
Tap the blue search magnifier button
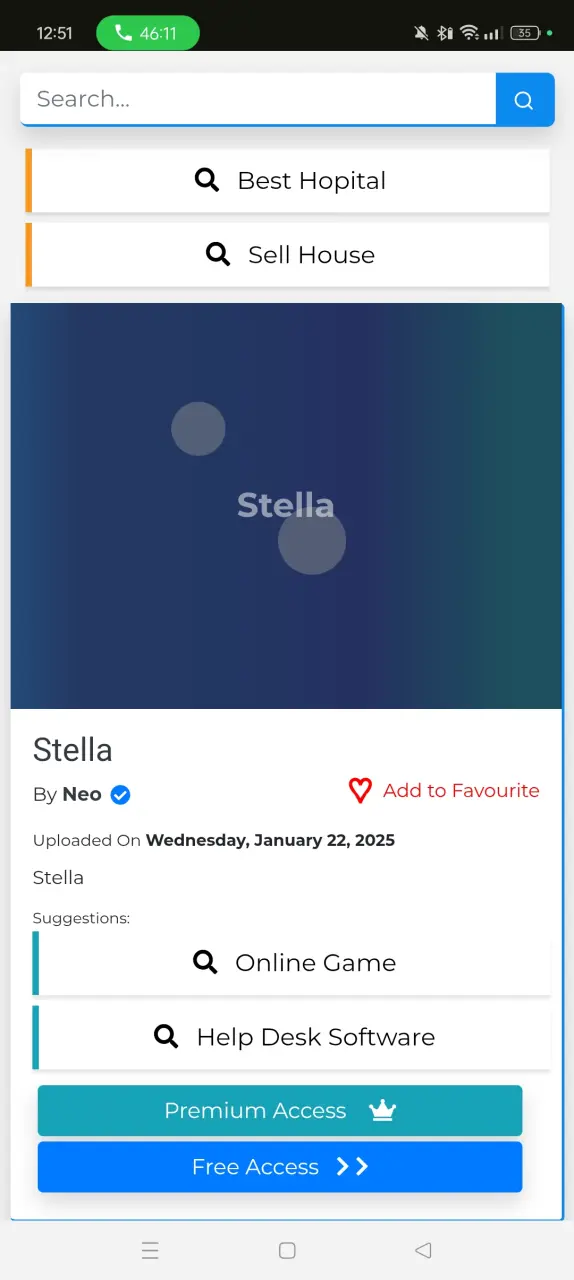pyautogui.click(x=525, y=99)
